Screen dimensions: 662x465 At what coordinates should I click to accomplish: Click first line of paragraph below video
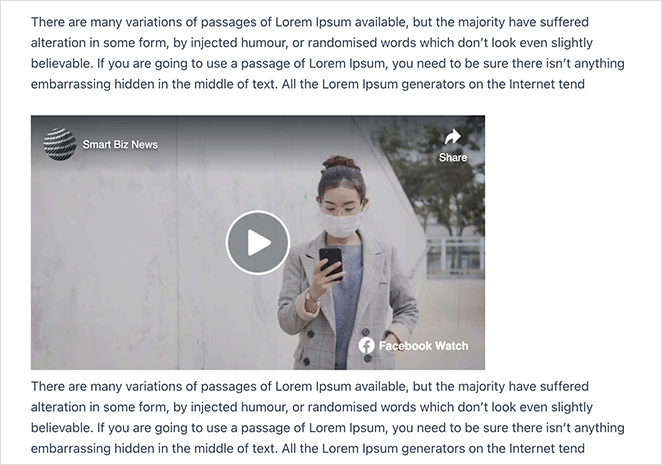pyautogui.click(x=309, y=386)
